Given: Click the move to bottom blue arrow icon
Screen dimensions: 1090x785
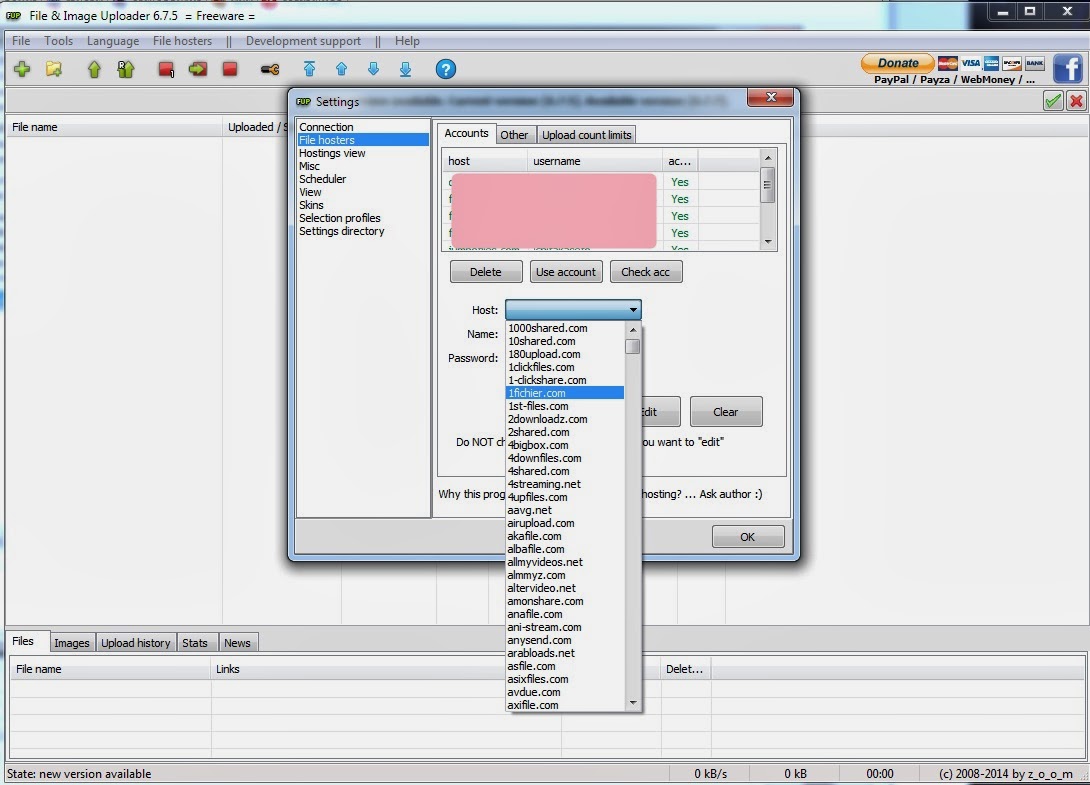Looking at the screenshot, I should (405, 69).
